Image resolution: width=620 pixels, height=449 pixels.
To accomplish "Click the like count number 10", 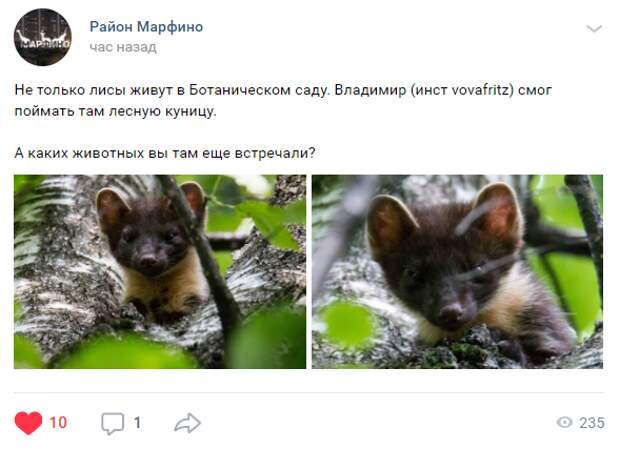I will click(58, 423).
